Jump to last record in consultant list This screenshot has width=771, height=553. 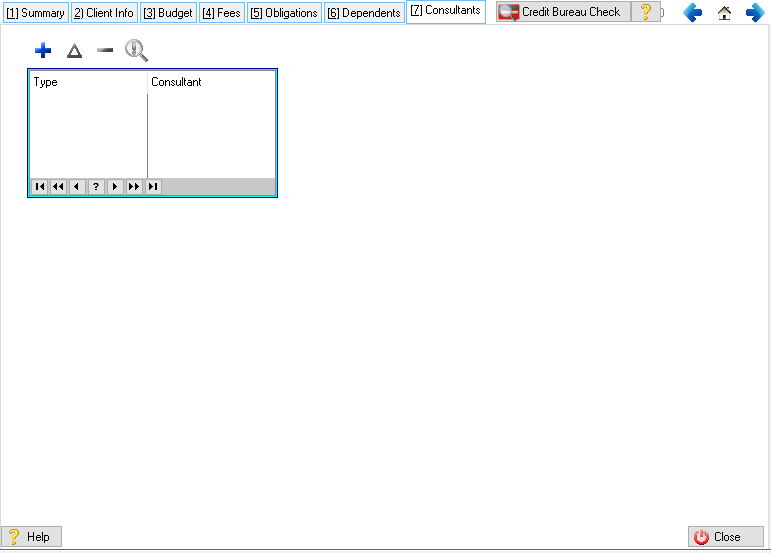tap(153, 187)
